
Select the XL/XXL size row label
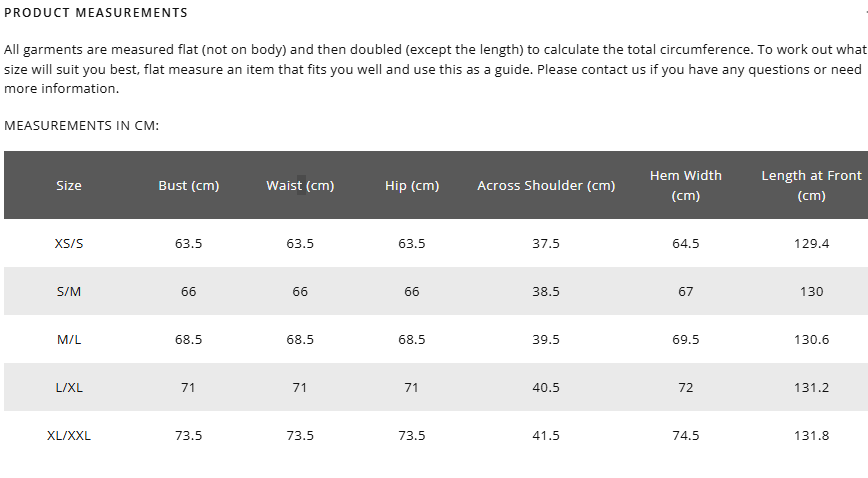coord(69,435)
